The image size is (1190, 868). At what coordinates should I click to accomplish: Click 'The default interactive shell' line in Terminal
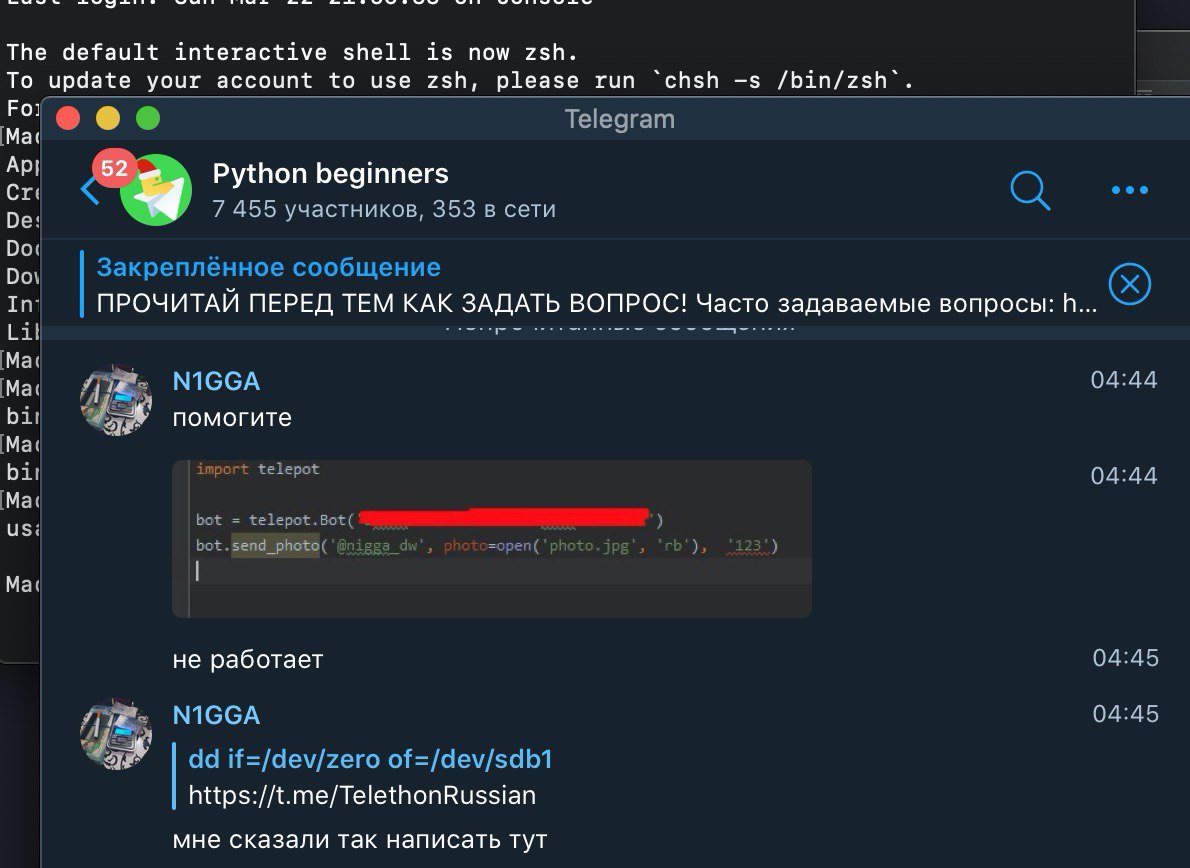click(x=292, y=52)
